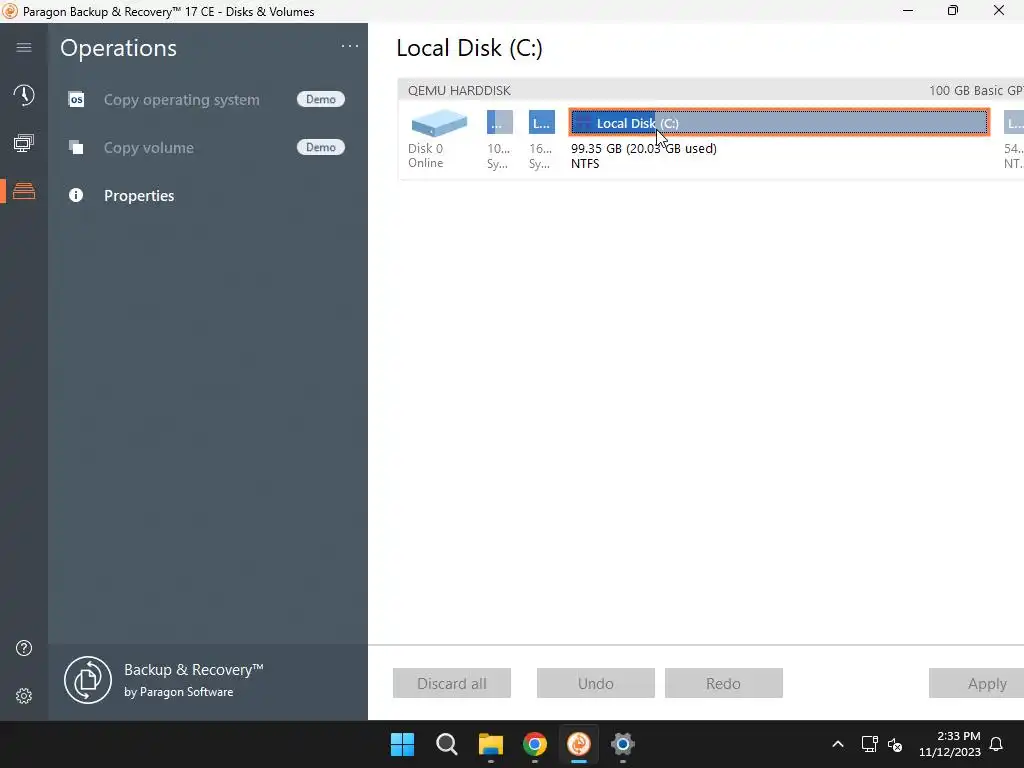This screenshot has width=1024, height=768.
Task: Open File Explorer from taskbar
Action: click(x=490, y=744)
